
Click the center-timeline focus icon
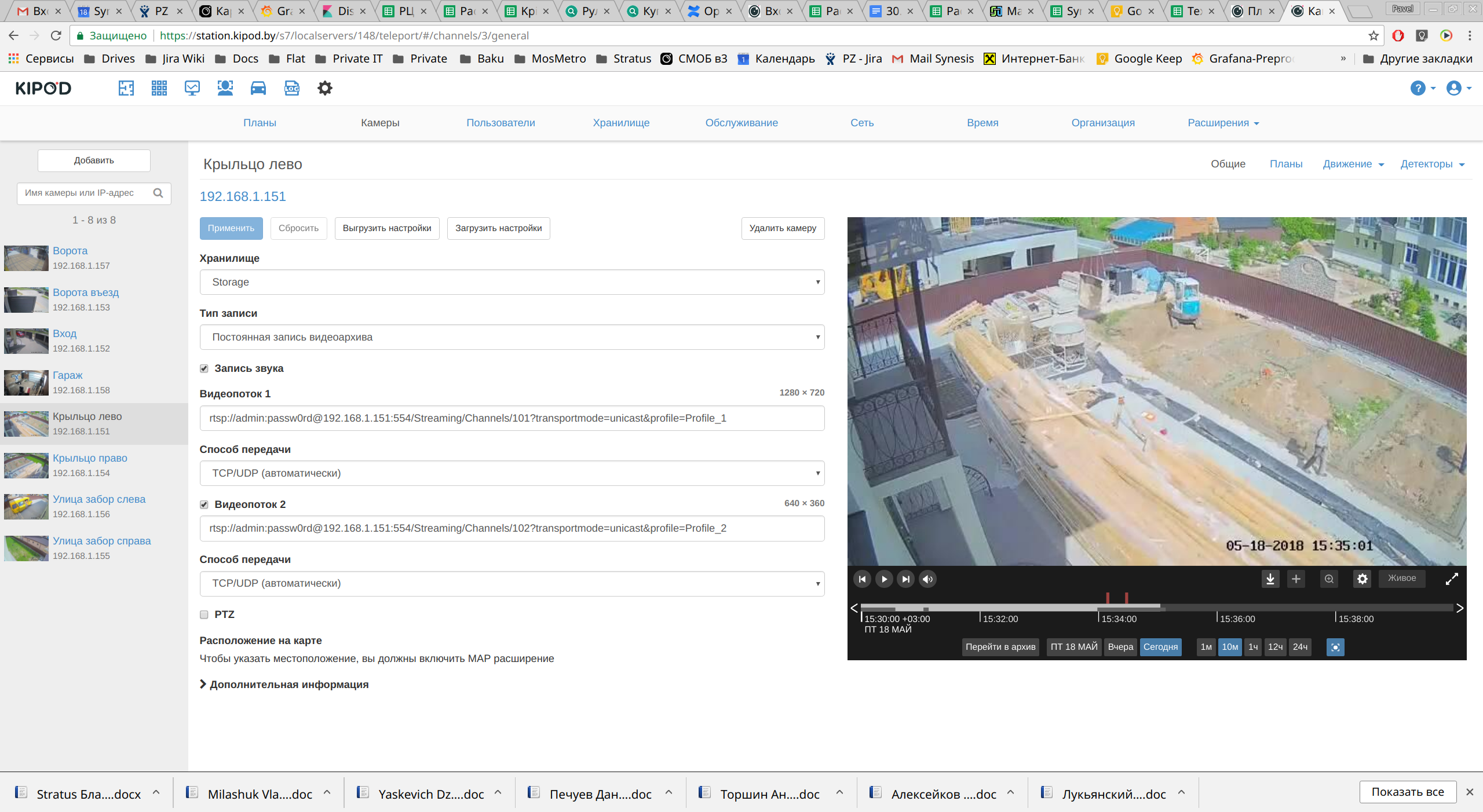[1335, 647]
